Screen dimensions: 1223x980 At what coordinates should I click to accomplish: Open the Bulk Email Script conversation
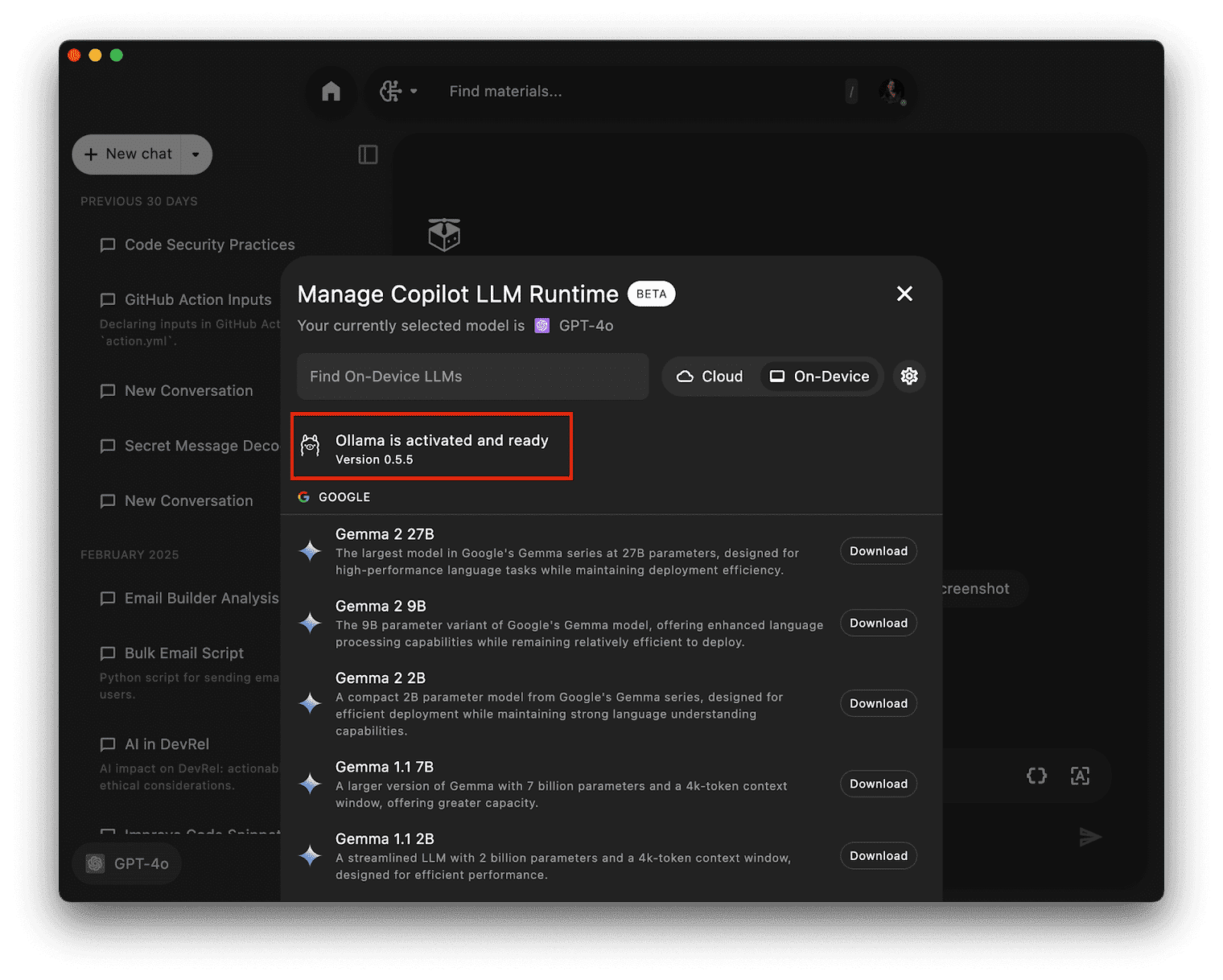[x=189, y=673]
